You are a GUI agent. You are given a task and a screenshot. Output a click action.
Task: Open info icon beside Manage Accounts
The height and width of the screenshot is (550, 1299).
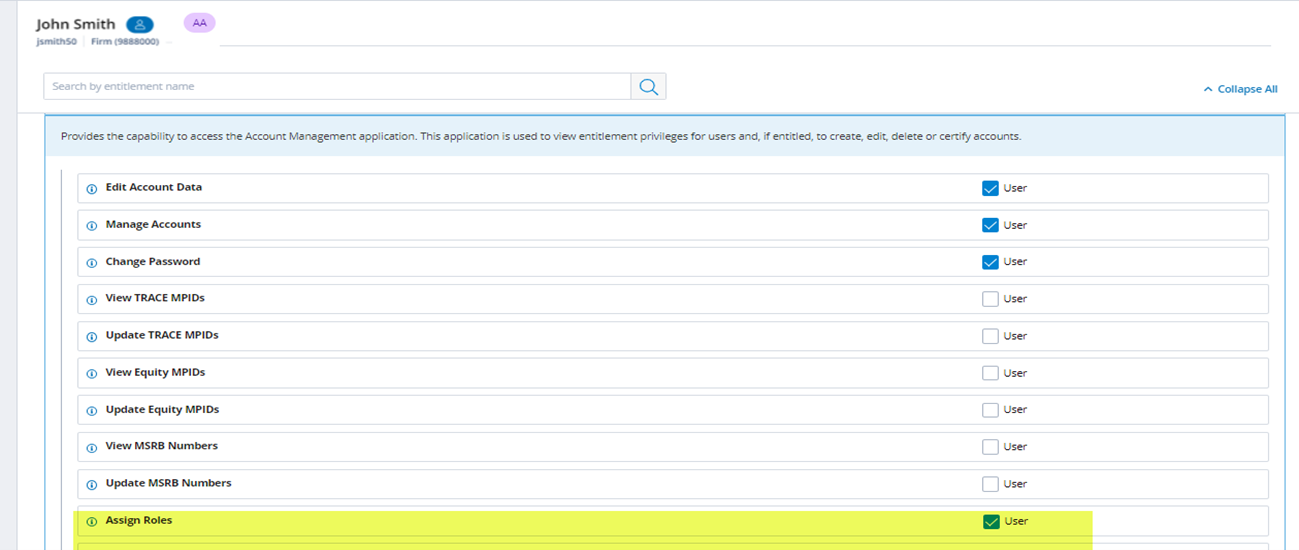92,225
